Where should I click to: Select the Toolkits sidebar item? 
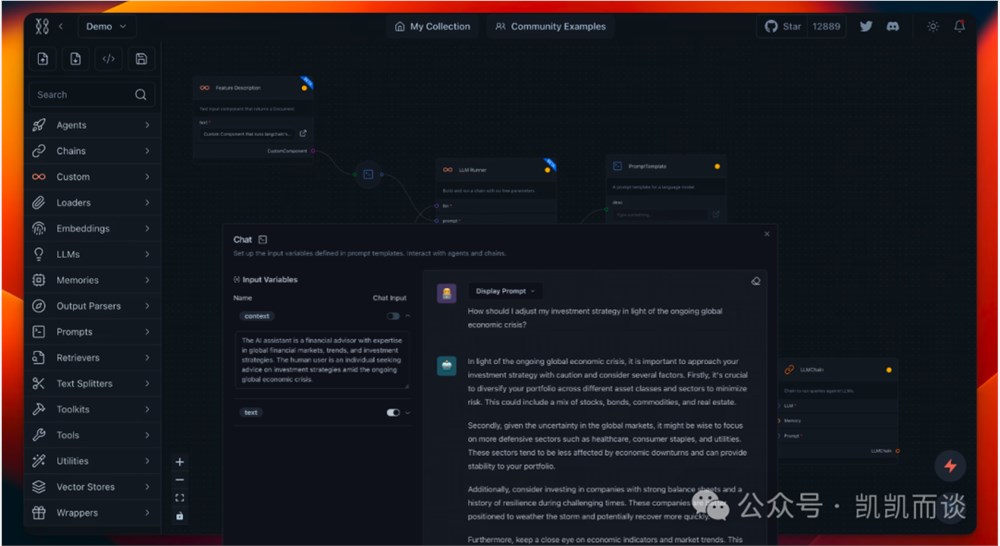(92, 410)
